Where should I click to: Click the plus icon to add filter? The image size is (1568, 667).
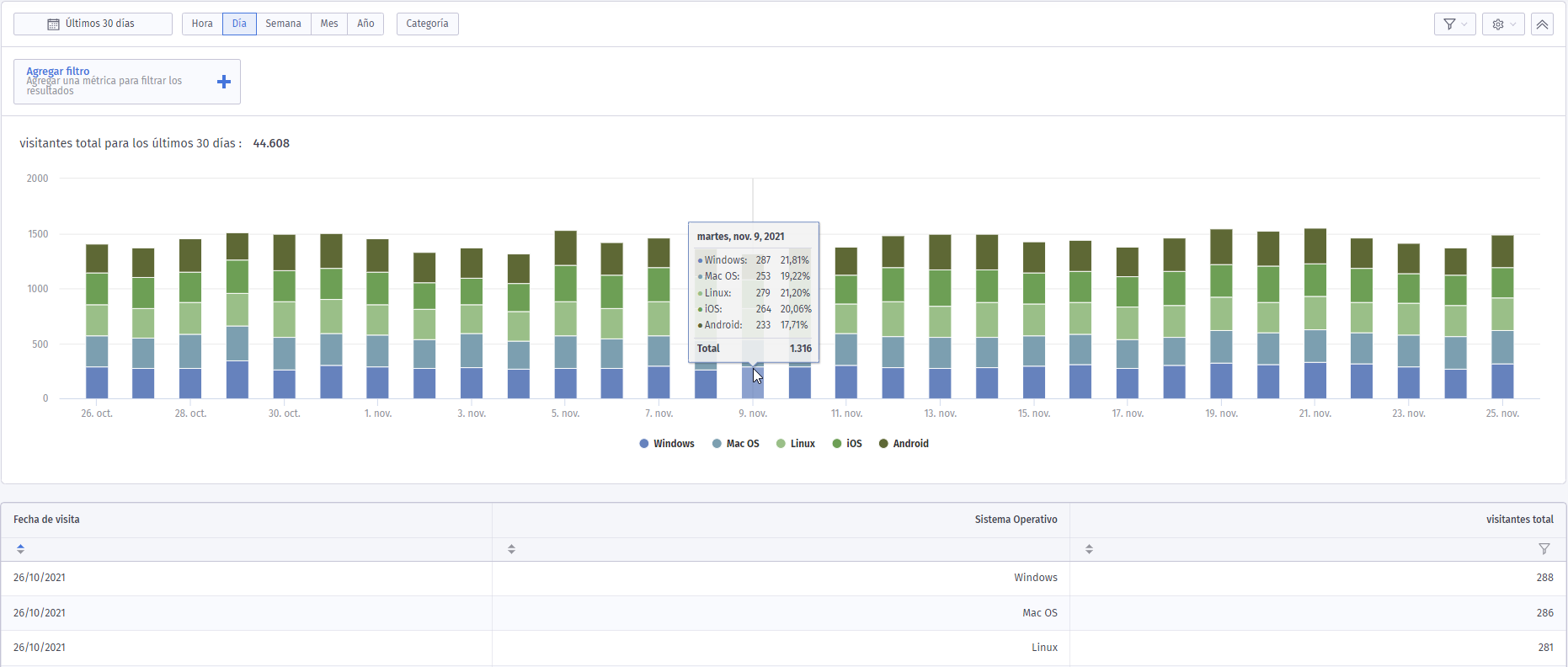coord(224,82)
